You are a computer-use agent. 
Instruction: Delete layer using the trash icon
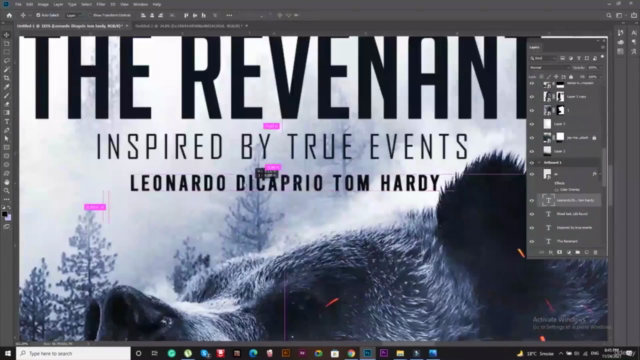tap(595, 253)
